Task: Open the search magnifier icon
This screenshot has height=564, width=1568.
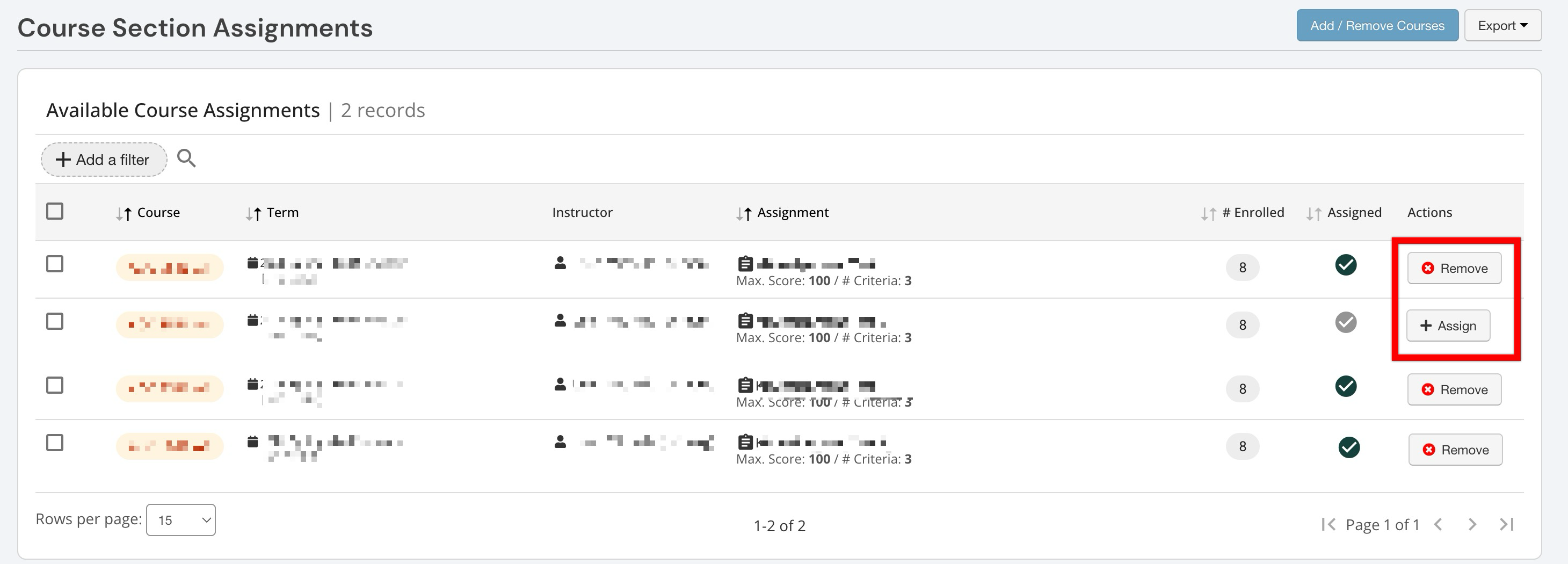Action: [186, 158]
